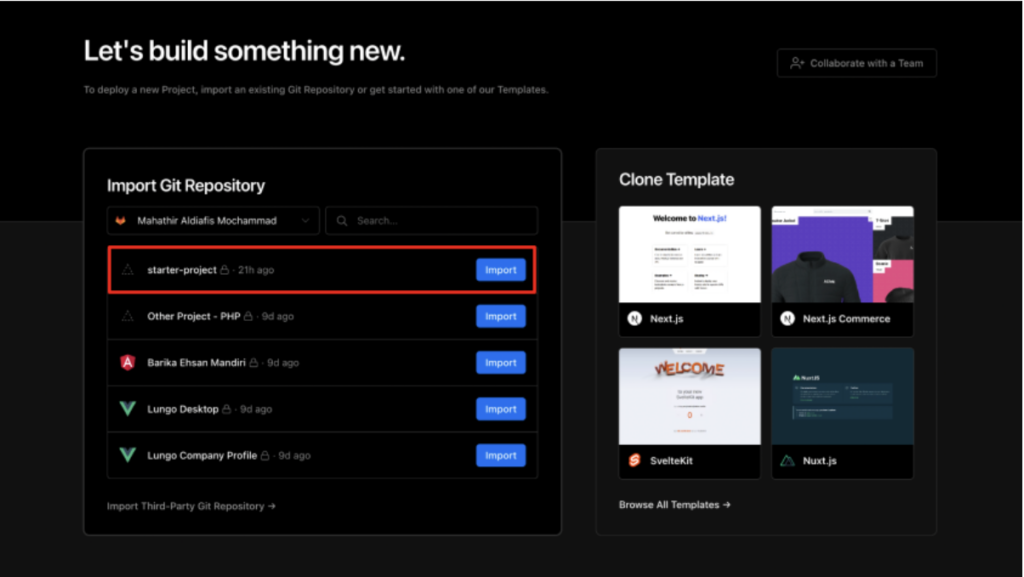Open the Browse All Templates link
The height and width of the screenshot is (577, 1024).
674,505
